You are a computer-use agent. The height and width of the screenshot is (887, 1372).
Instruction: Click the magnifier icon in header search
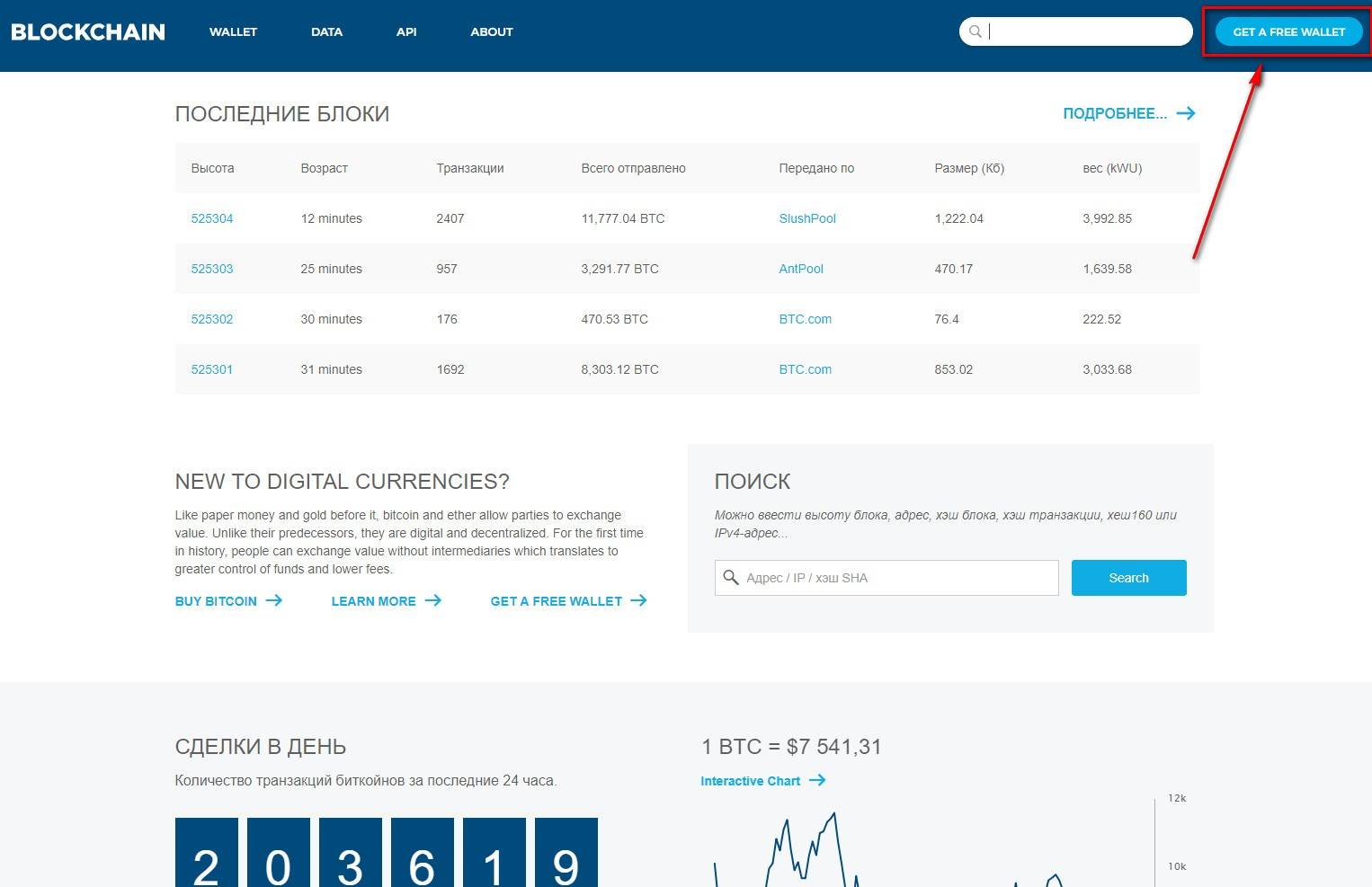976,31
